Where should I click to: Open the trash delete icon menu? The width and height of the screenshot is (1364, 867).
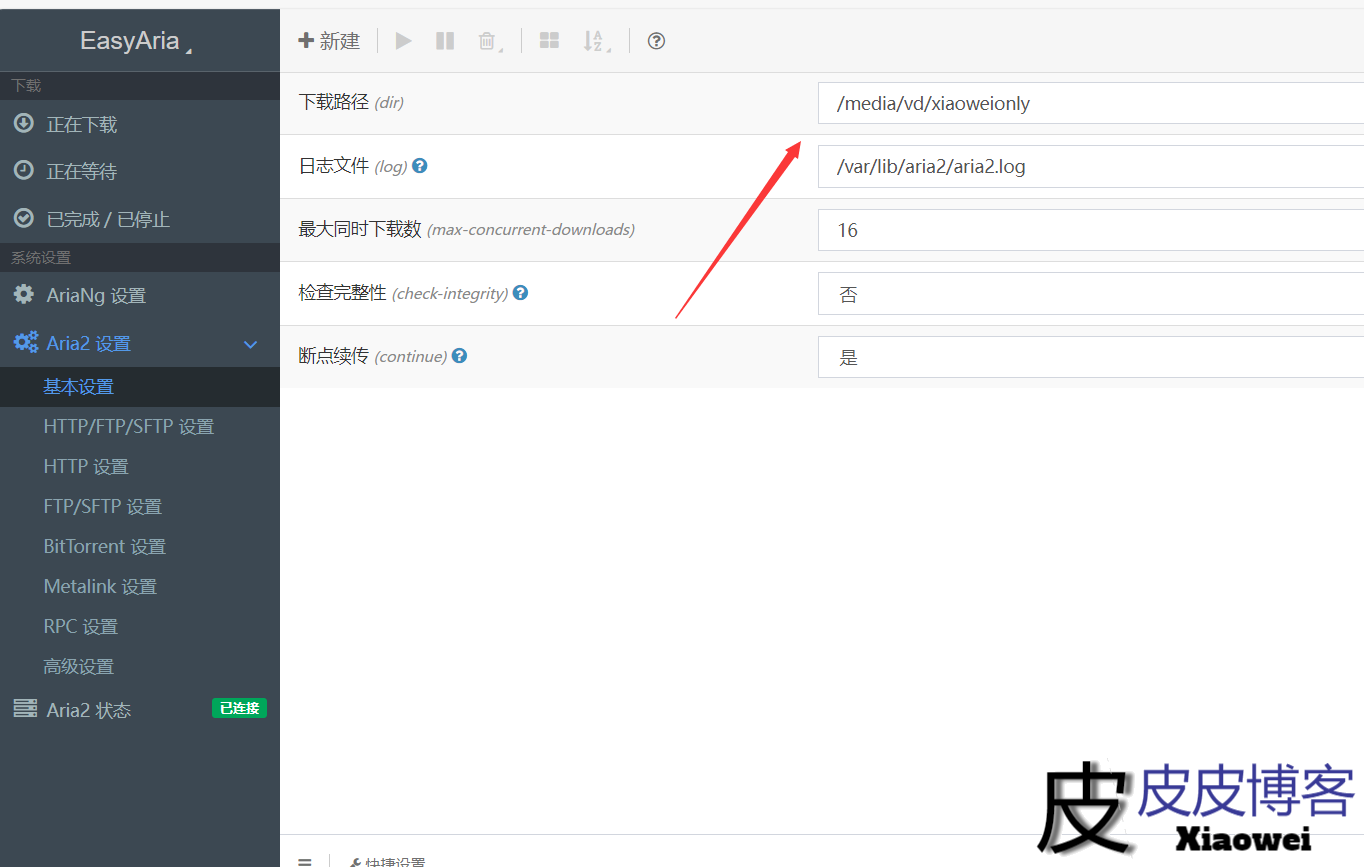[x=488, y=41]
